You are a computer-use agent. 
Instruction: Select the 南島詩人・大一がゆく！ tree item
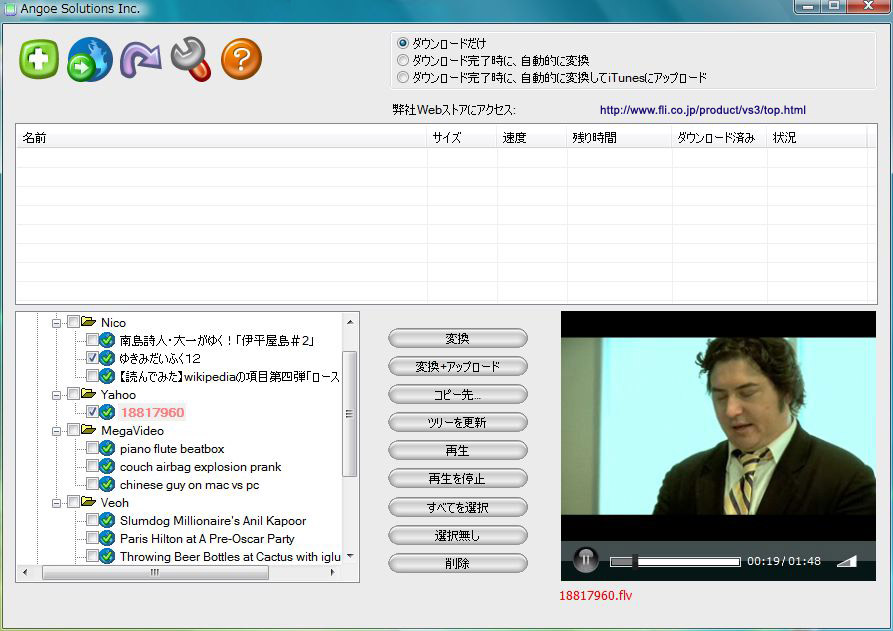point(216,341)
